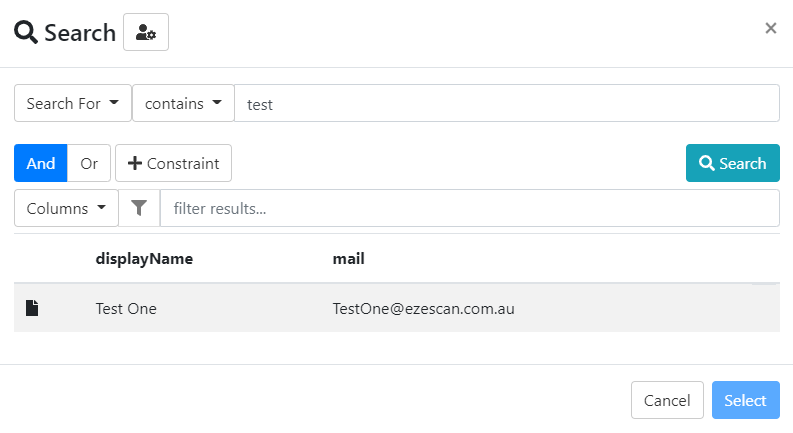Open the Search For dropdown
This screenshot has width=793, height=433.
point(73,103)
